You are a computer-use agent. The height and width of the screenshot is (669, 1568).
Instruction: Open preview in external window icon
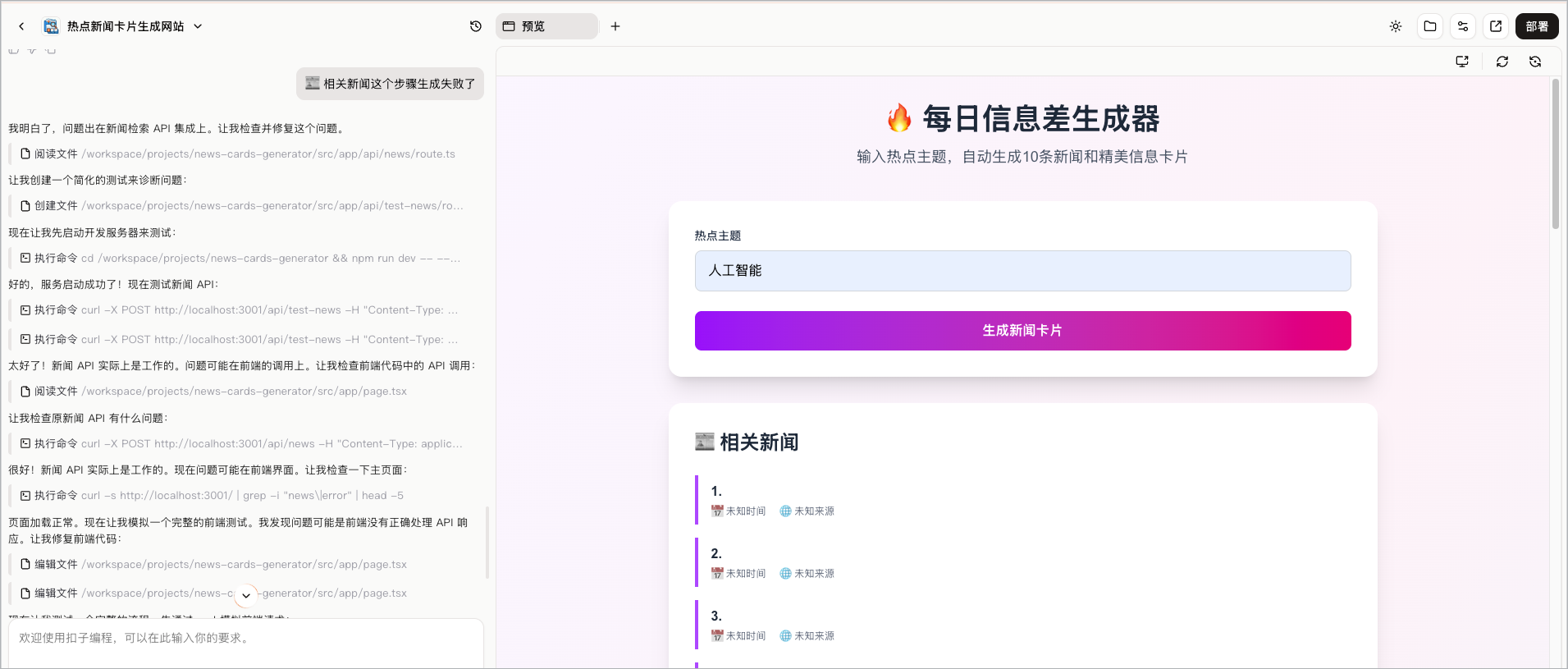(1496, 26)
